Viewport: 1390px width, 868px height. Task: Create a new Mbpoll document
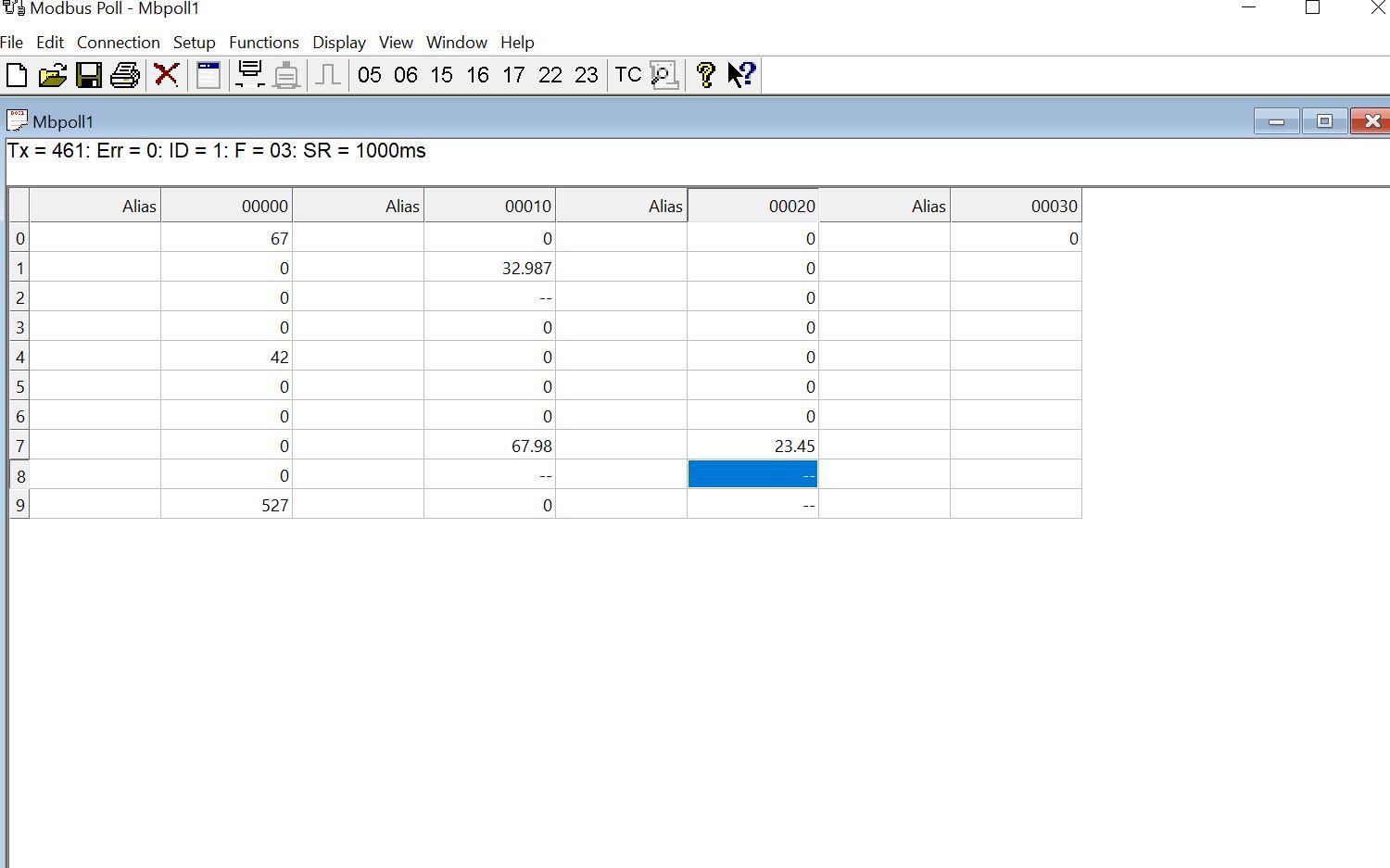pos(16,75)
